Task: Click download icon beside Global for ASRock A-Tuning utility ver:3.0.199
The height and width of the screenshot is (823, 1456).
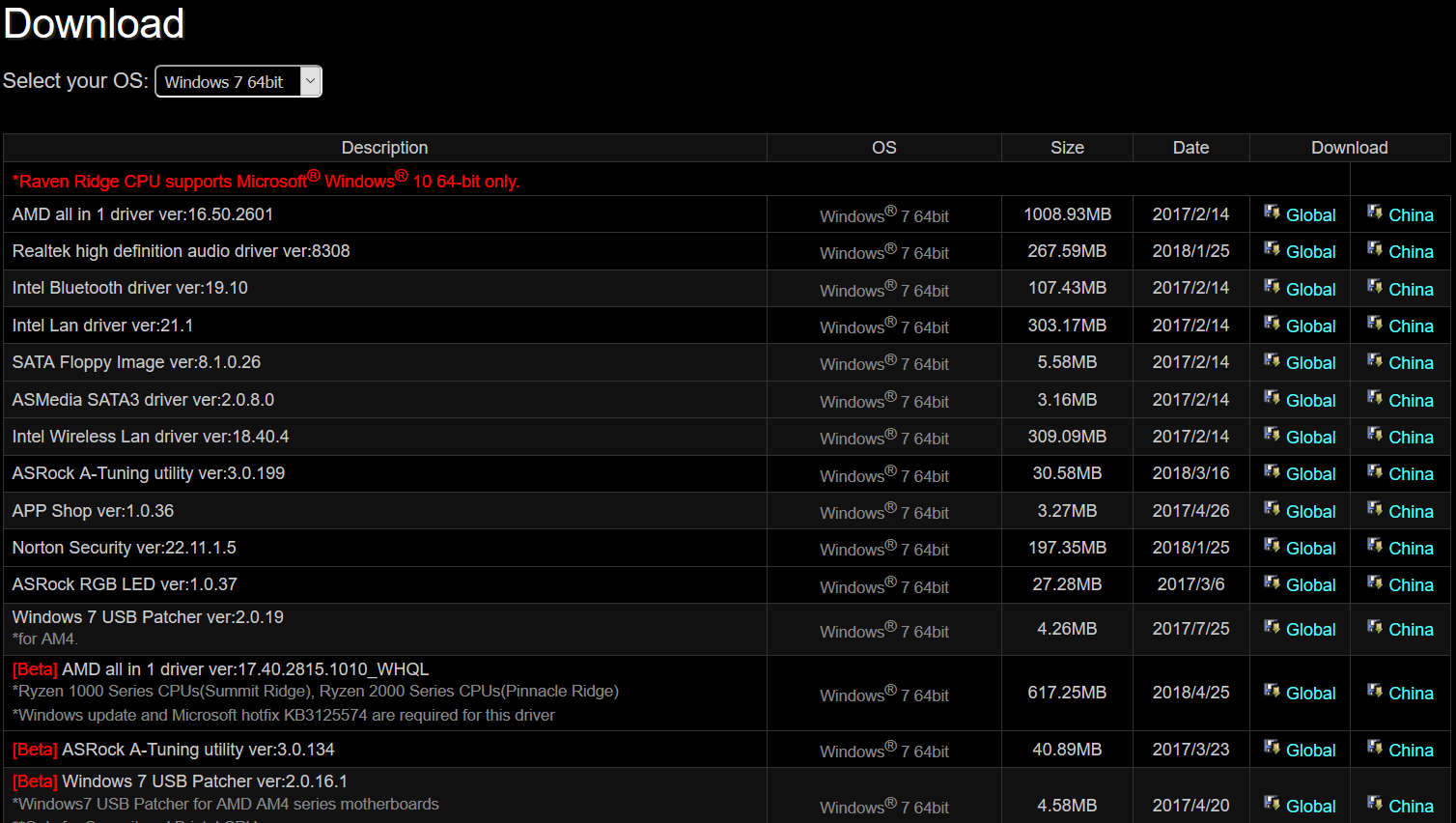Action: tap(1272, 471)
